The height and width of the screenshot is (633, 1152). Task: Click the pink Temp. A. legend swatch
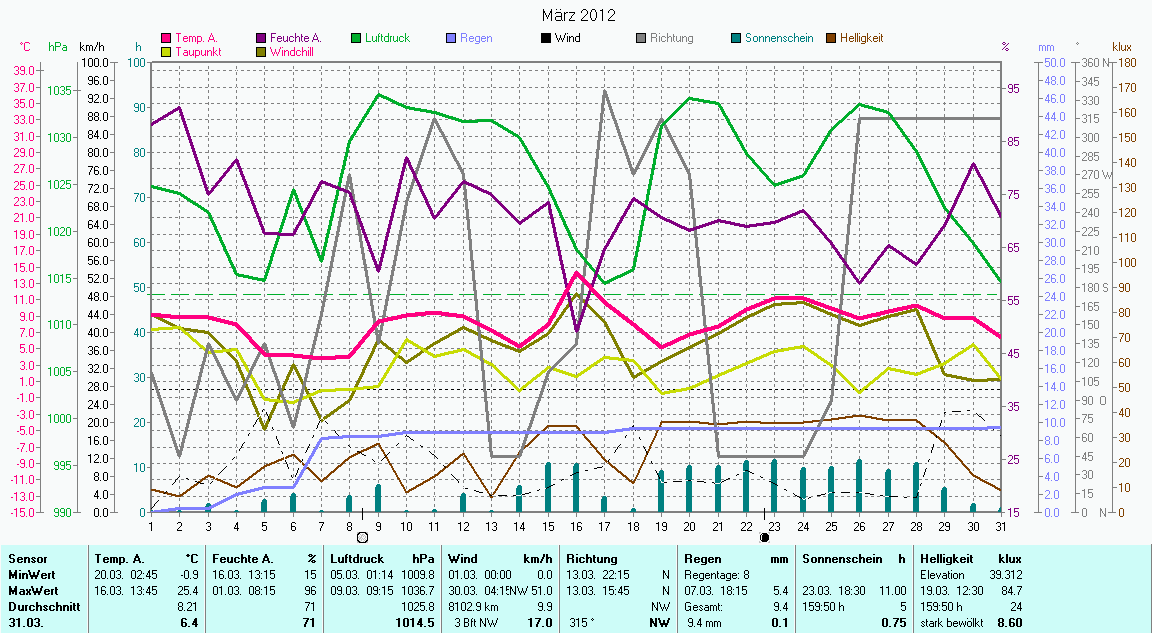coord(167,38)
